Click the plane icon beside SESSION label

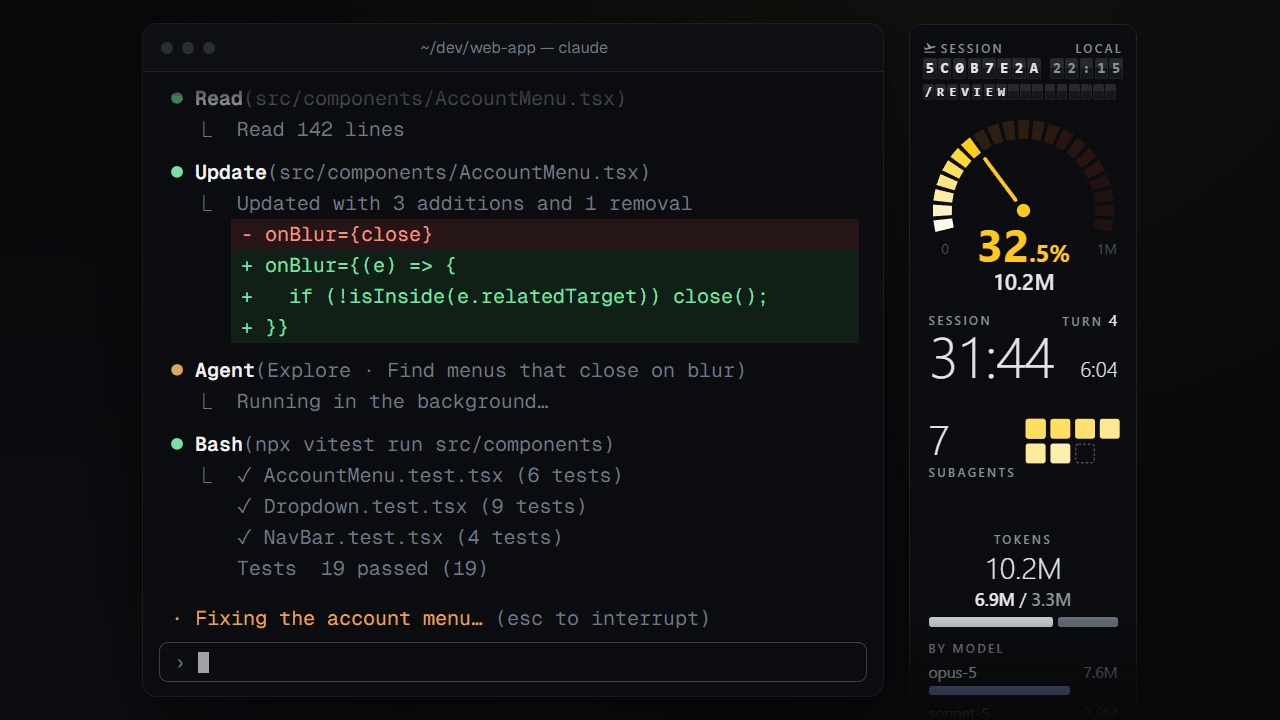point(930,48)
